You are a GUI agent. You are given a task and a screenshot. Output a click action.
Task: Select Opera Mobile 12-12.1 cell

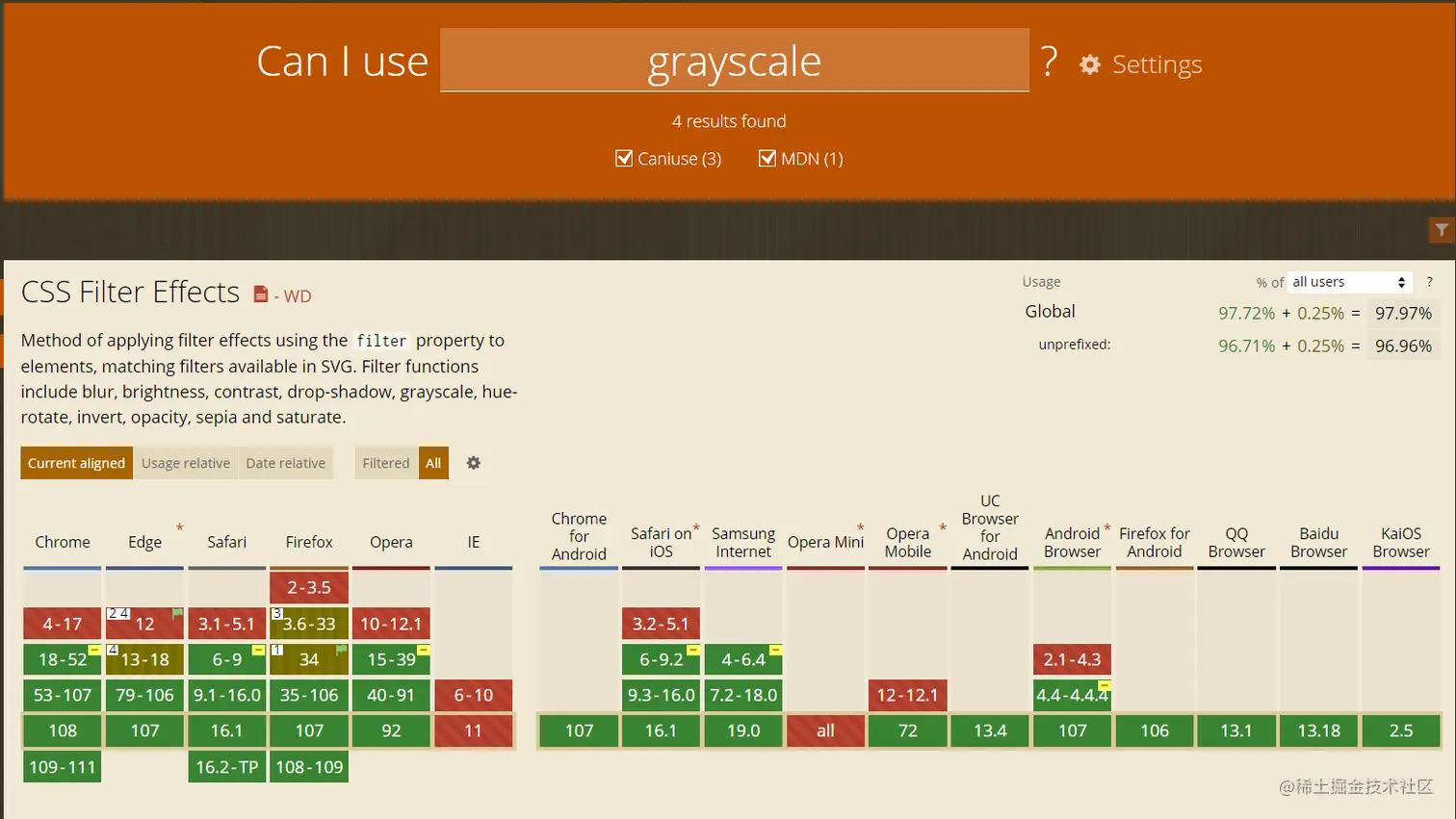tap(908, 695)
